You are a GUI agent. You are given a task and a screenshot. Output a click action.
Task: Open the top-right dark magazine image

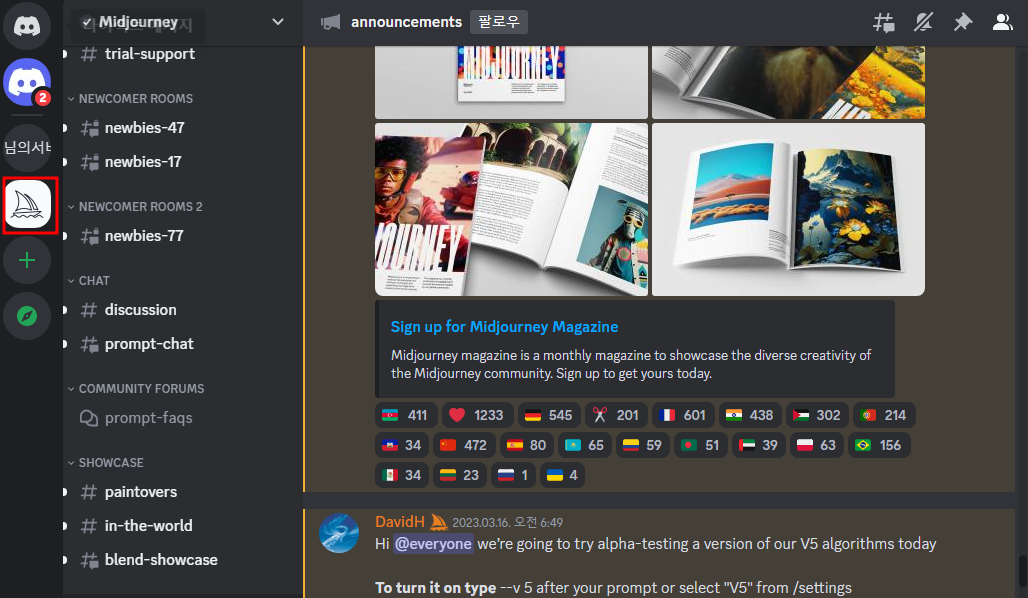(788, 82)
